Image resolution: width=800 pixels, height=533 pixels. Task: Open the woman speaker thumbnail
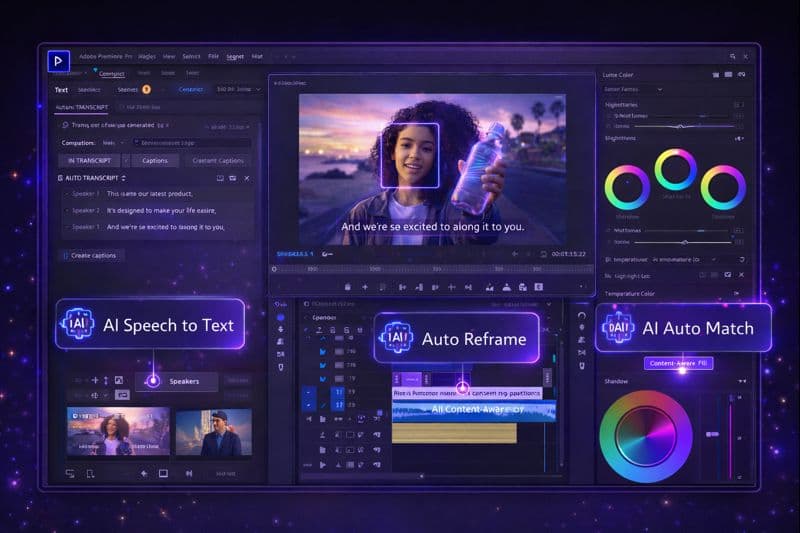click(x=118, y=431)
